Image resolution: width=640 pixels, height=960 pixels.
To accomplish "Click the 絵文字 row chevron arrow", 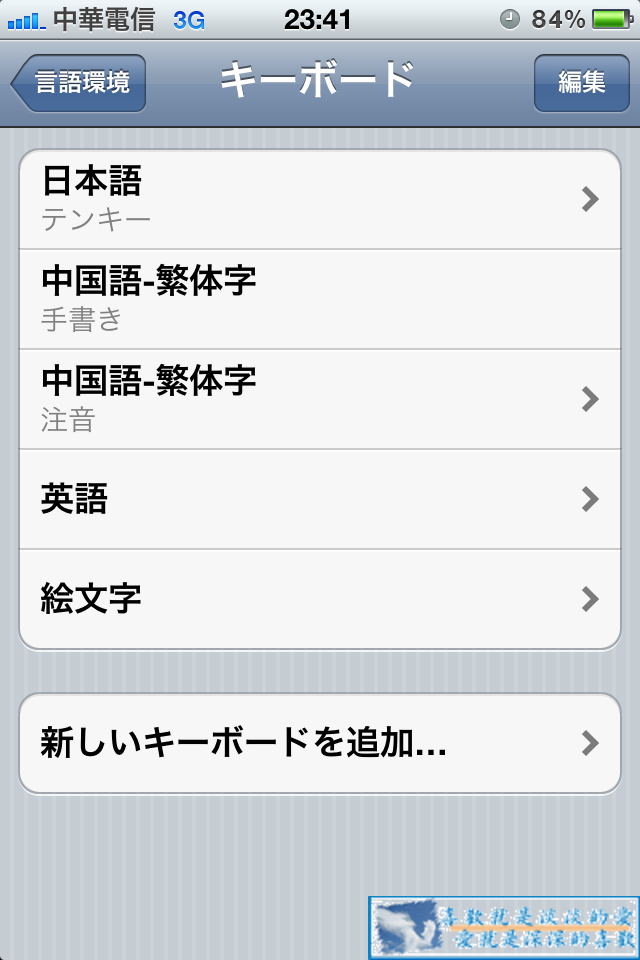I will click(590, 599).
